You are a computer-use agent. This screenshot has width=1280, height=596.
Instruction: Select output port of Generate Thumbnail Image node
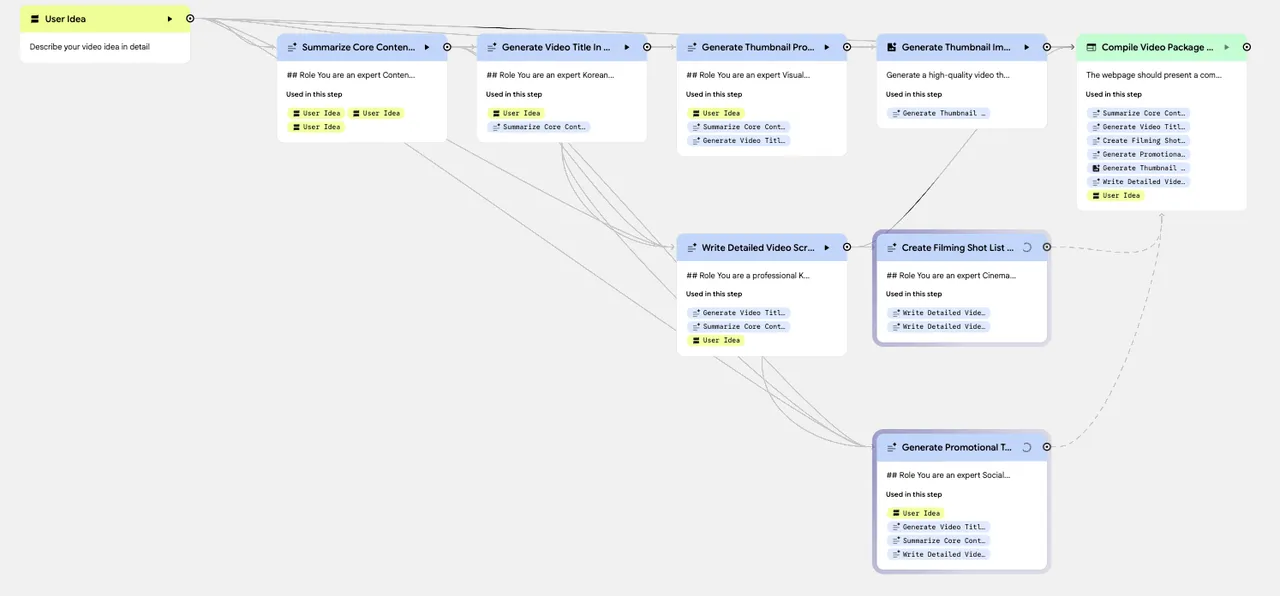pyautogui.click(x=1047, y=47)
